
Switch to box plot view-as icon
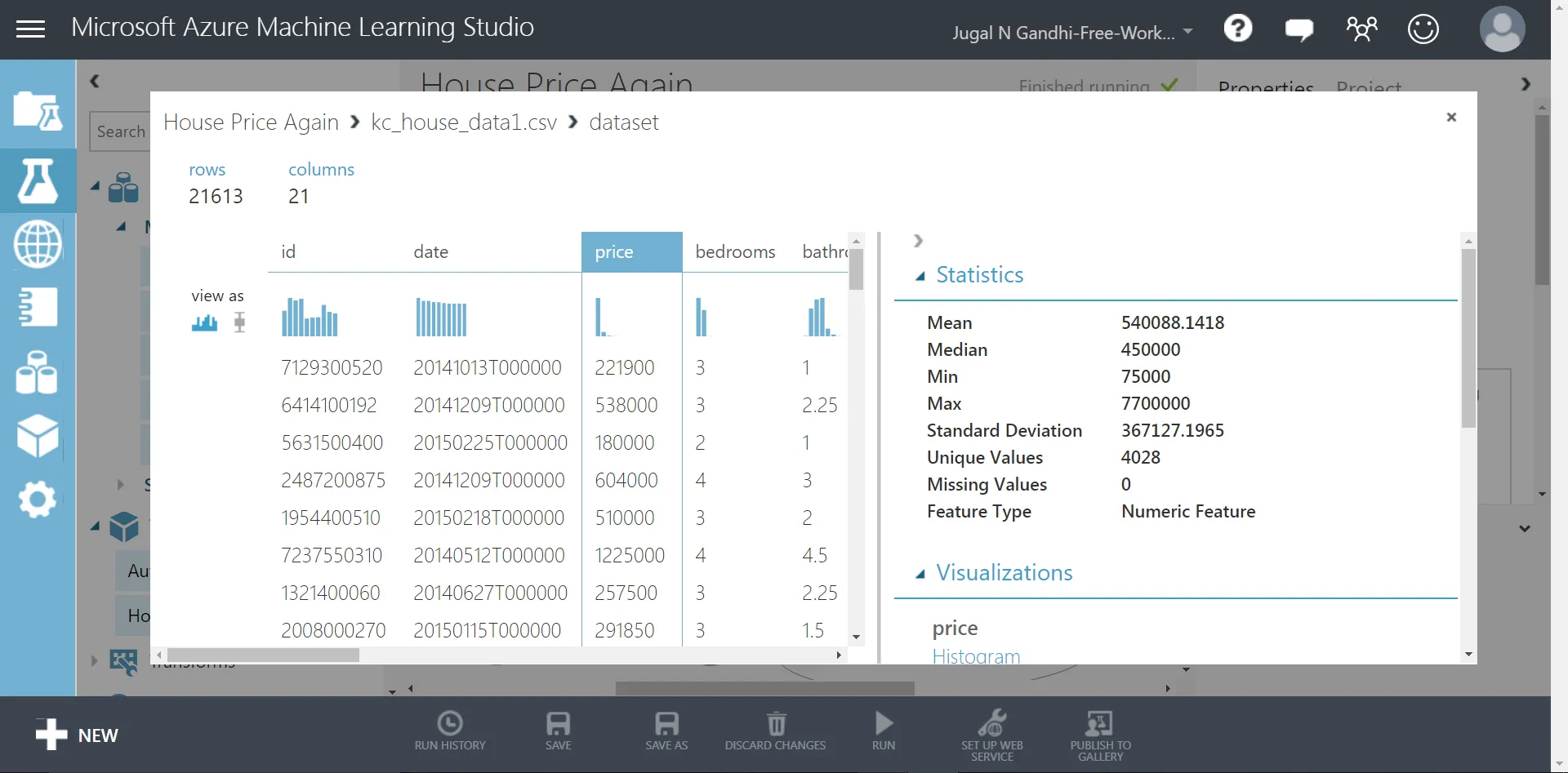click(239, 323)
